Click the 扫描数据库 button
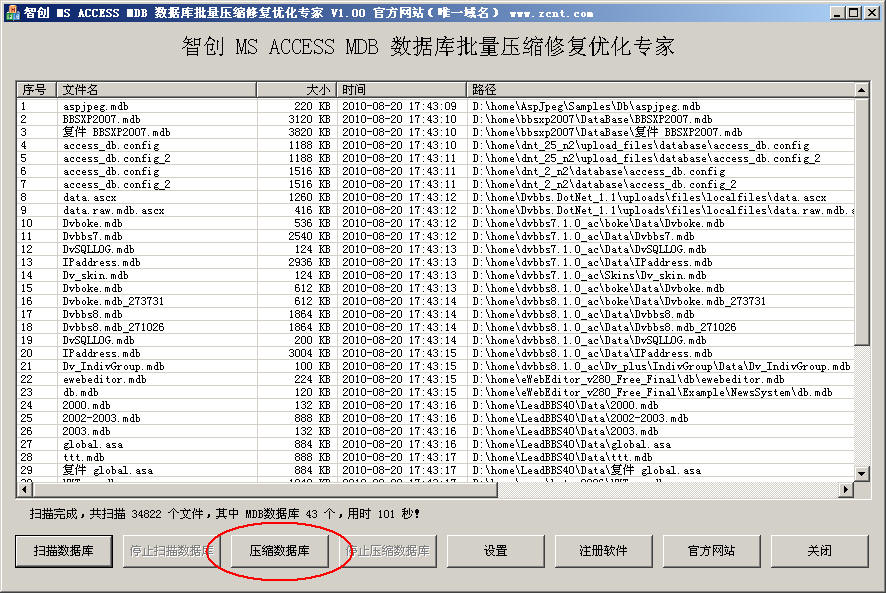This screenshot has width=886, height=593. point(64,551)
